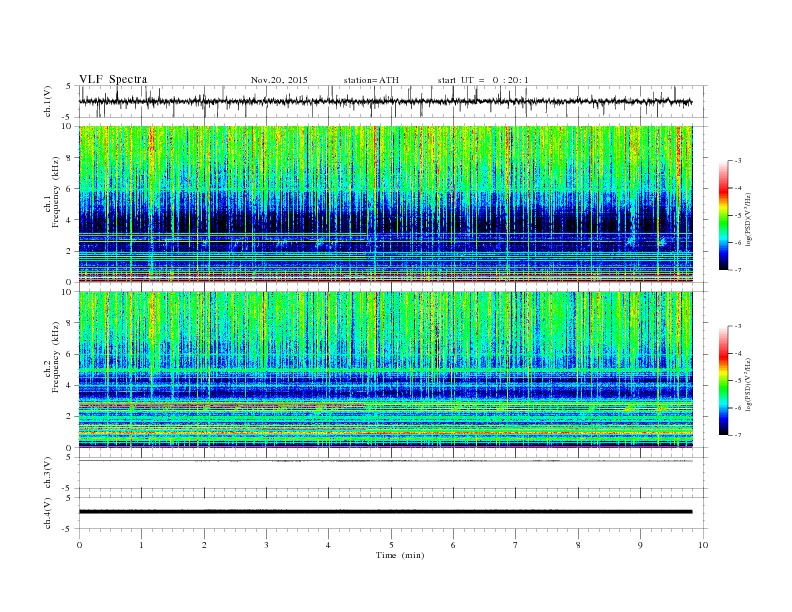Click the '8' tick on the time axis

tap(578, 545)
